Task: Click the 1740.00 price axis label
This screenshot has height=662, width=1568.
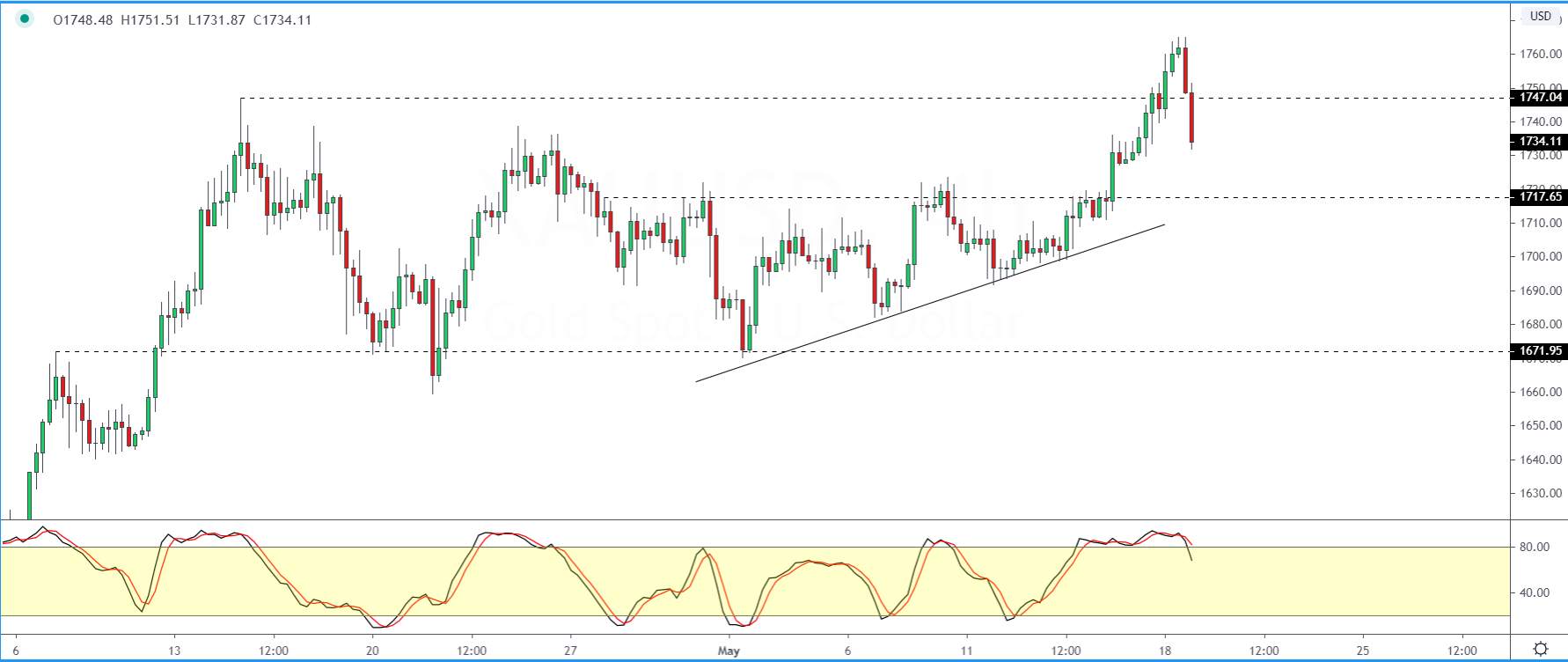Action: (1541, 122)
